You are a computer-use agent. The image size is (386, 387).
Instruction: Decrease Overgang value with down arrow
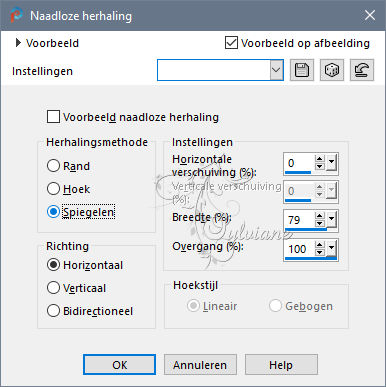pos(320,252)
